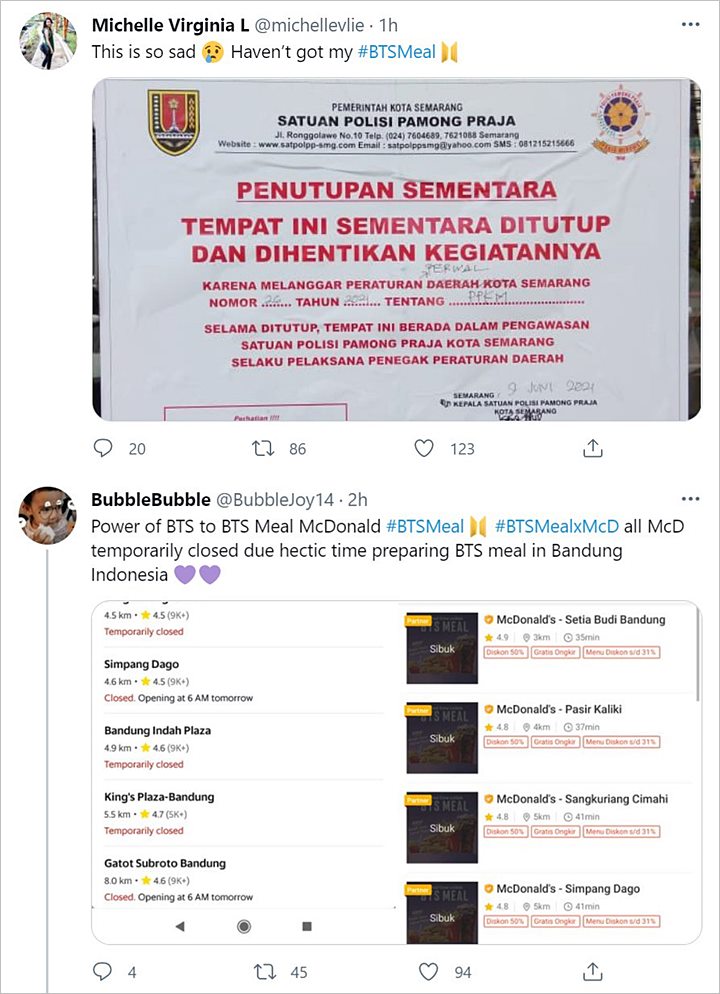Click the 1h timestamp on Michelle's tweet

point(388,25)
